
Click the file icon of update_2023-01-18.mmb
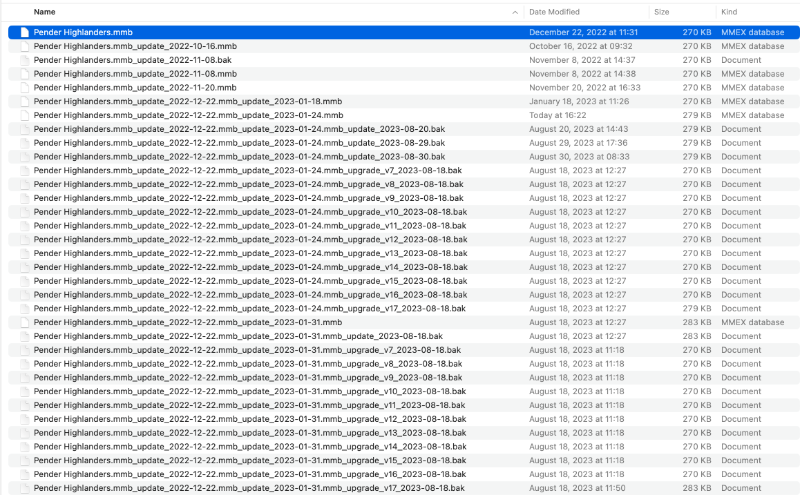[24, 101]
